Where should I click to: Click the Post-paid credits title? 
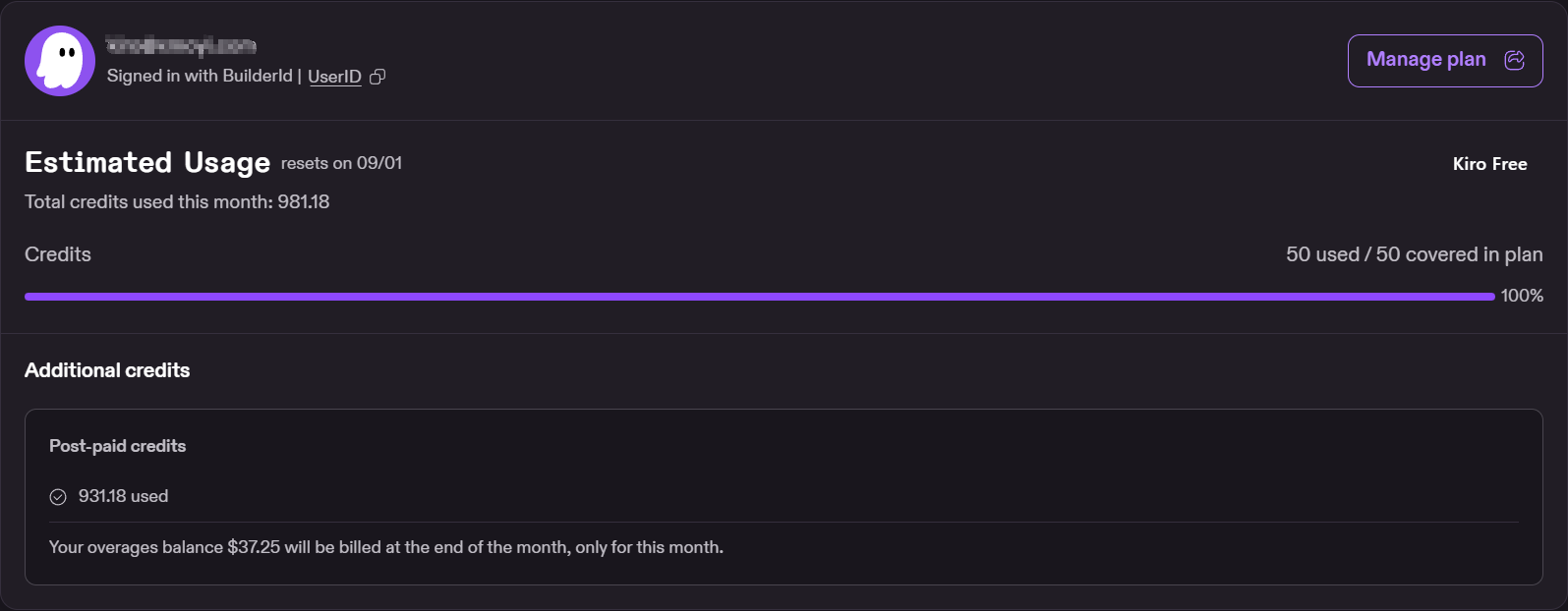click(117, 446)
